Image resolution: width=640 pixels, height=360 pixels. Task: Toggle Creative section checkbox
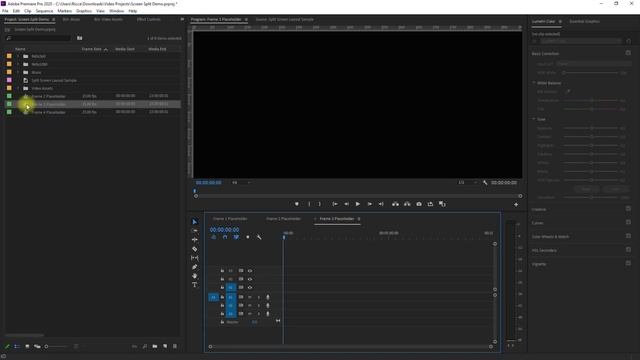coord(628,209)
